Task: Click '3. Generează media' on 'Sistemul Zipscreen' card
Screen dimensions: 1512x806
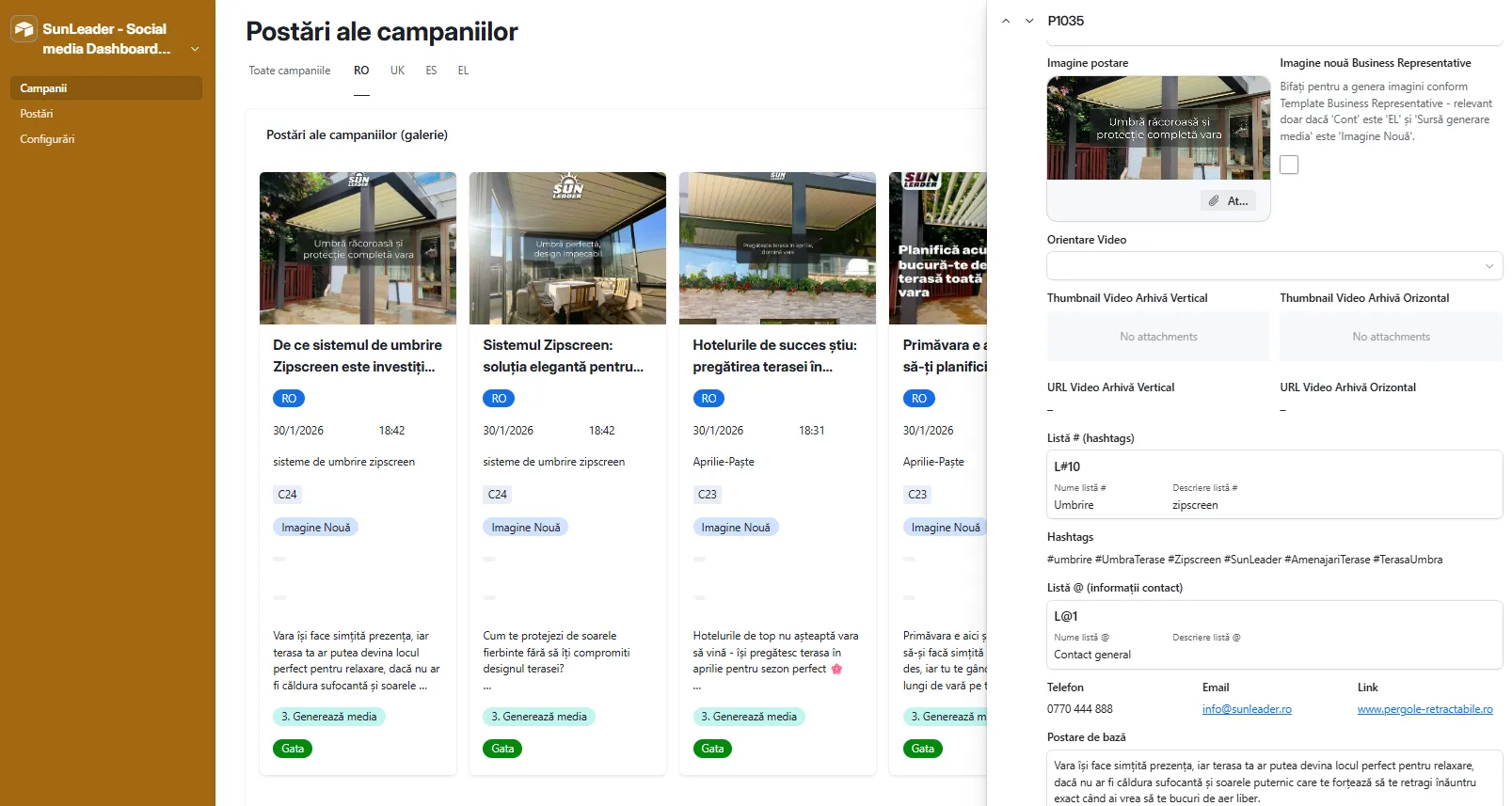Action: click(x=539, y=717)
